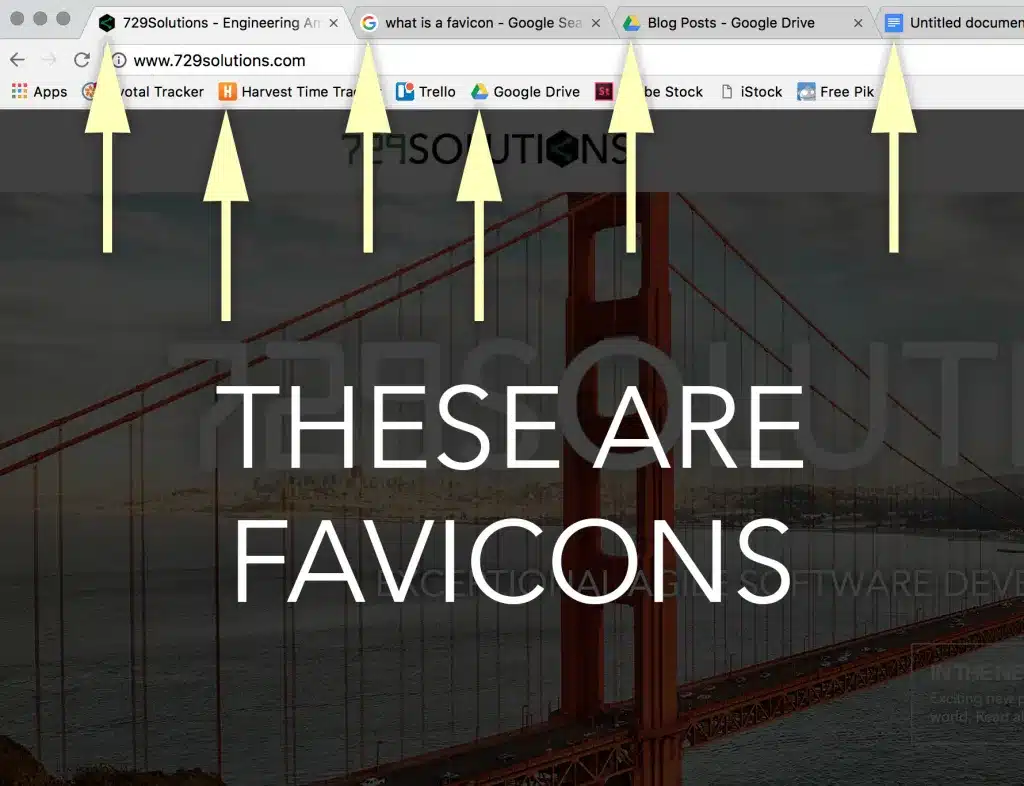Screen dimensions: 1024x786
Task: Switch to the Blog Posts - Google Drive tab
Action: point(730,22)
